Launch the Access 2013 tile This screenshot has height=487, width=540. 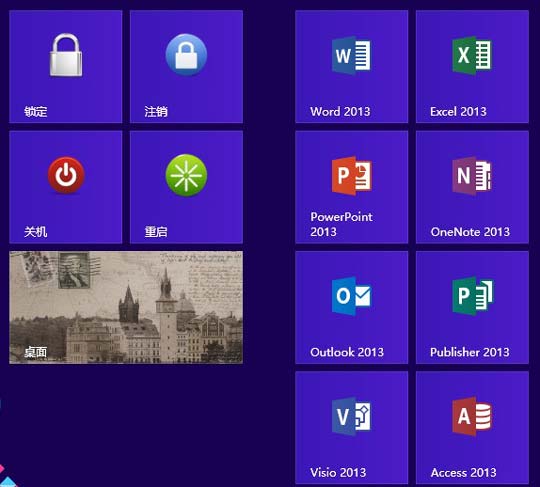point(472,427)
